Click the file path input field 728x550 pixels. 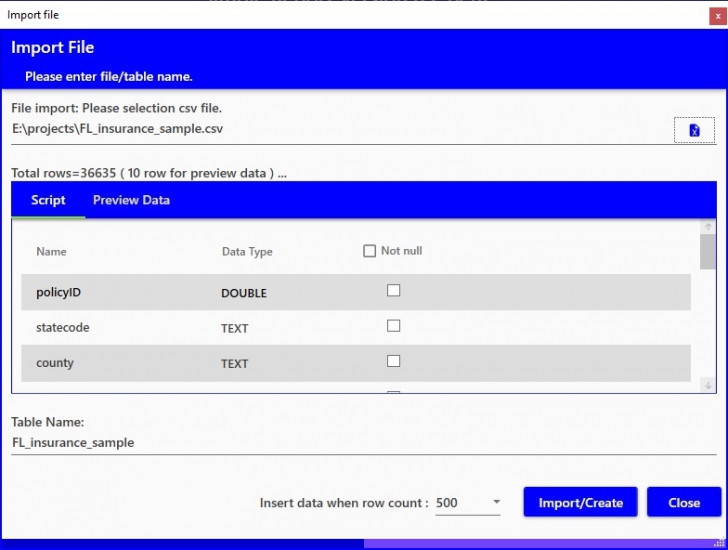coord(341,129)
